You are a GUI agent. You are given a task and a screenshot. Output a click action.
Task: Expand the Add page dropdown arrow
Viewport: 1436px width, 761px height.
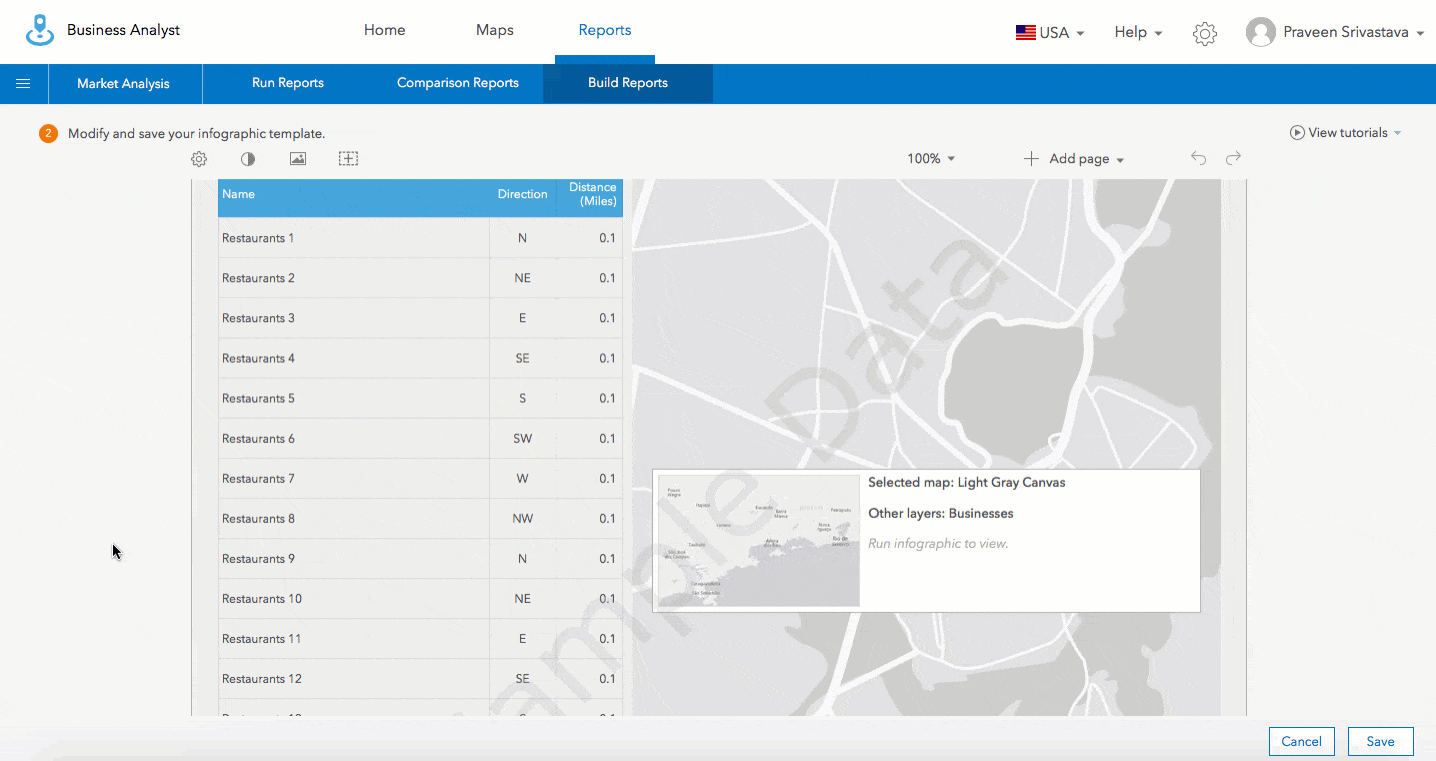[1120, 160]
